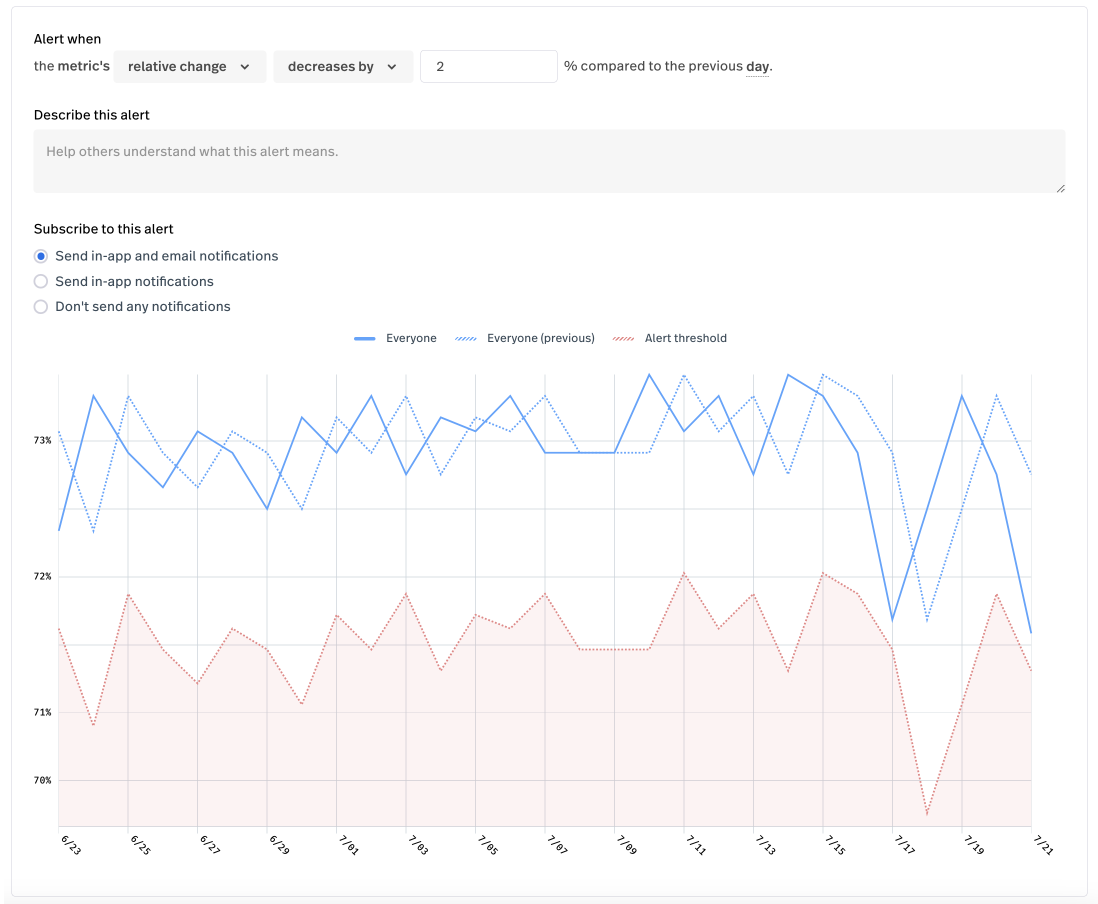Image resolution: width=1098 pixels, height=904 pixels.
Task: Open the relative change dropdown
Action: click(x=189, y=67)
